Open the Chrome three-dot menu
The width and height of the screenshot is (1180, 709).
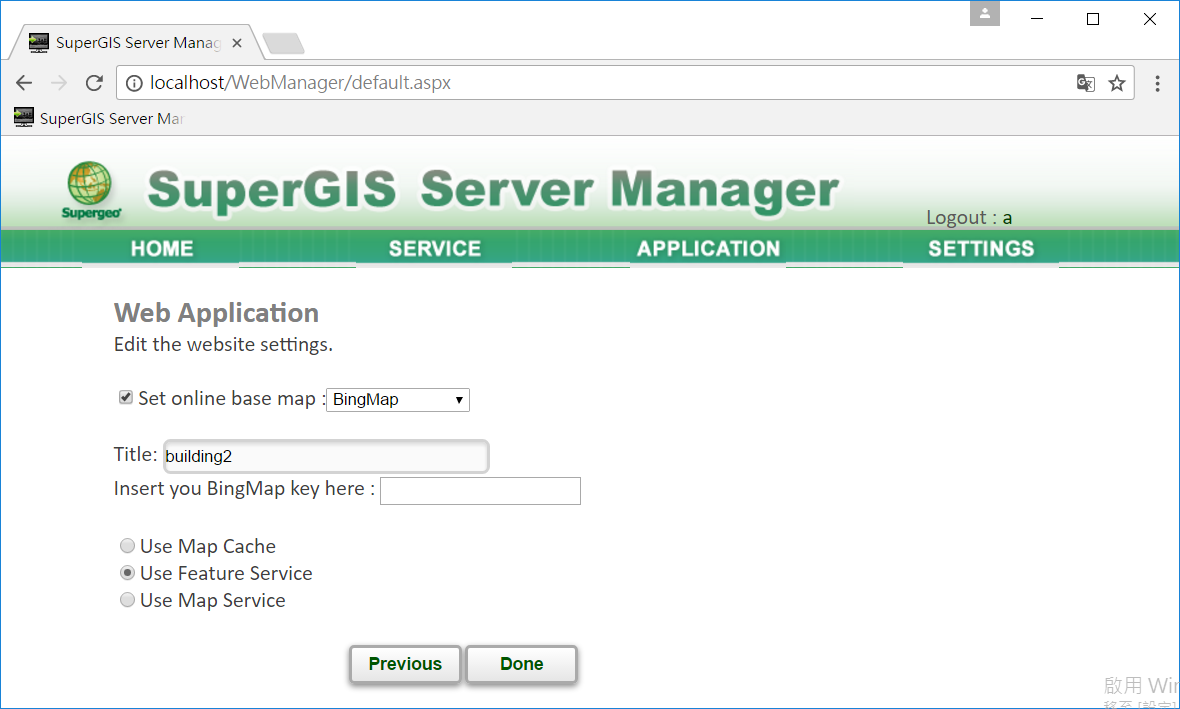[1157, 83]
